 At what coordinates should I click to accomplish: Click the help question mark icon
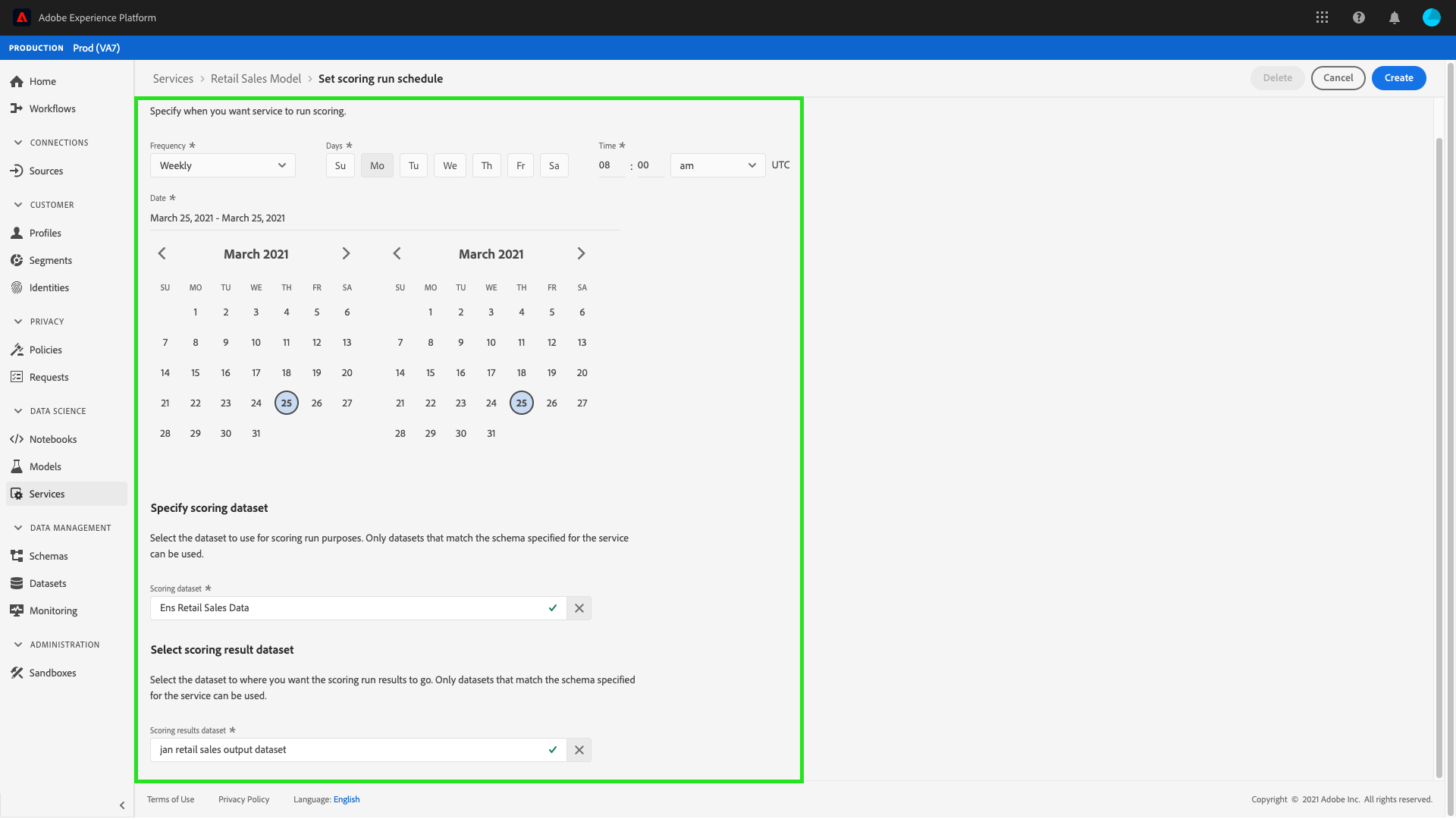pyautogui.click(x=1358, y=17)
